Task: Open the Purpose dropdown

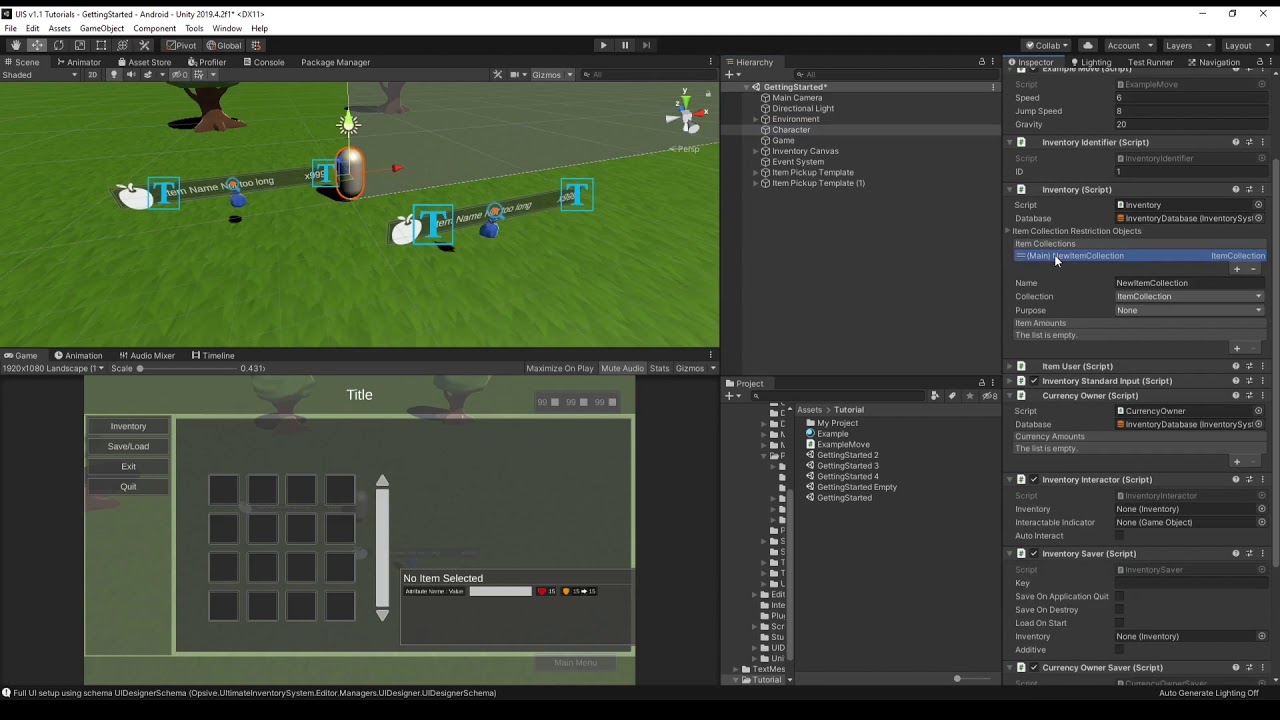Action: click(1189, 310)
